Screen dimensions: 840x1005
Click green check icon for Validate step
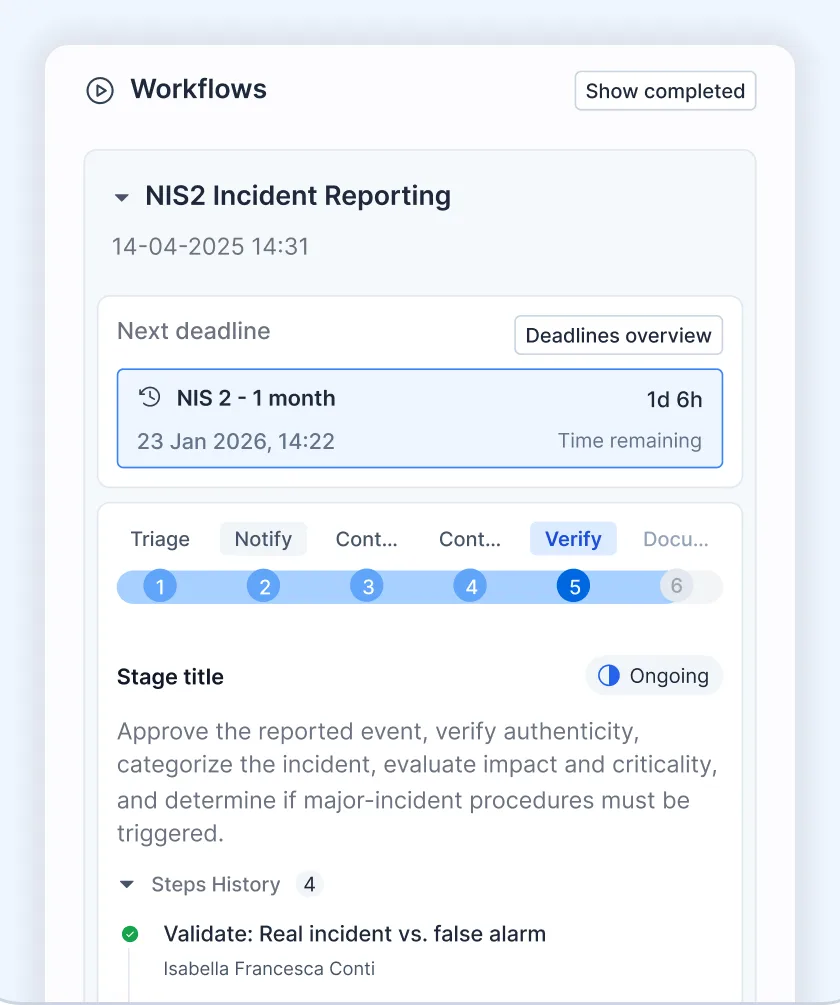tap(130, 934)
